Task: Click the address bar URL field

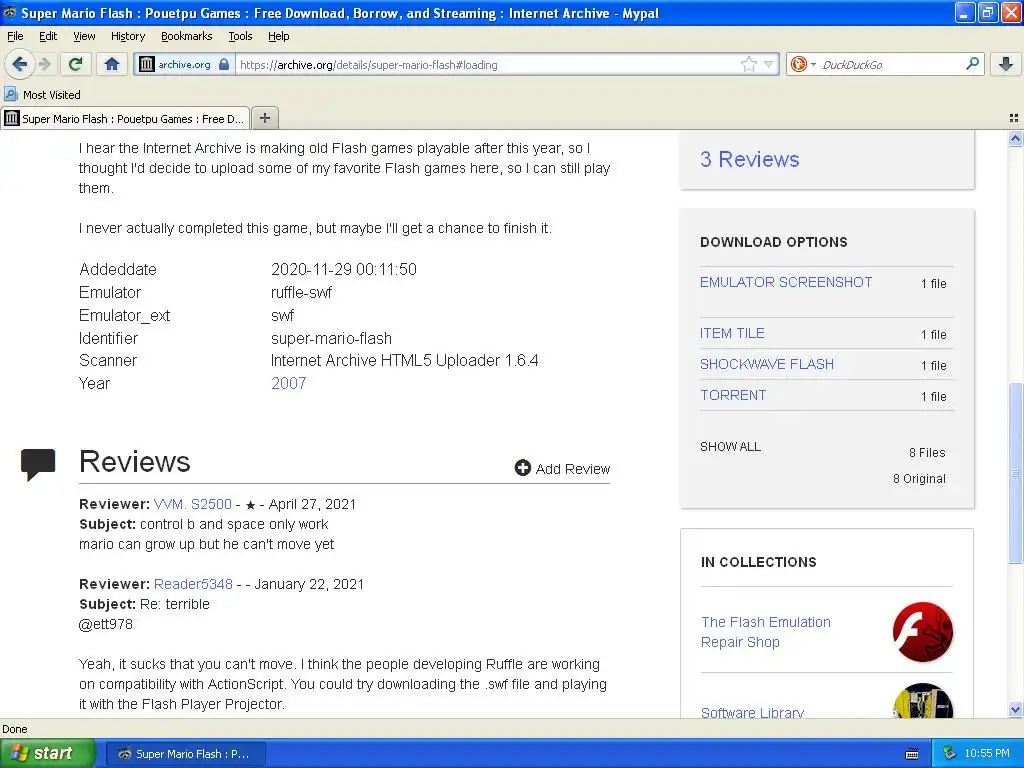Action: 487,65
